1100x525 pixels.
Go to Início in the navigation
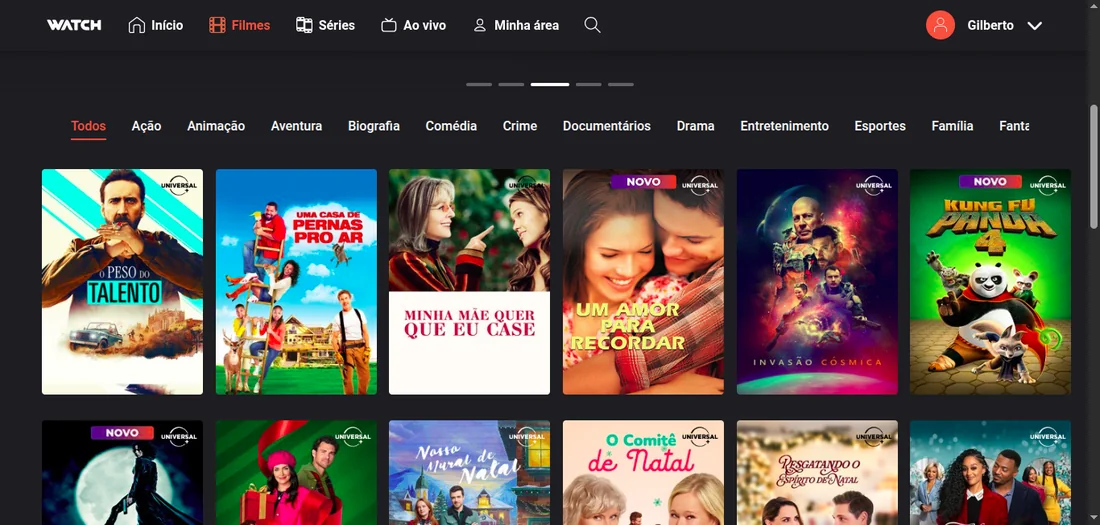pyautogui.click(x=167, y=25)
